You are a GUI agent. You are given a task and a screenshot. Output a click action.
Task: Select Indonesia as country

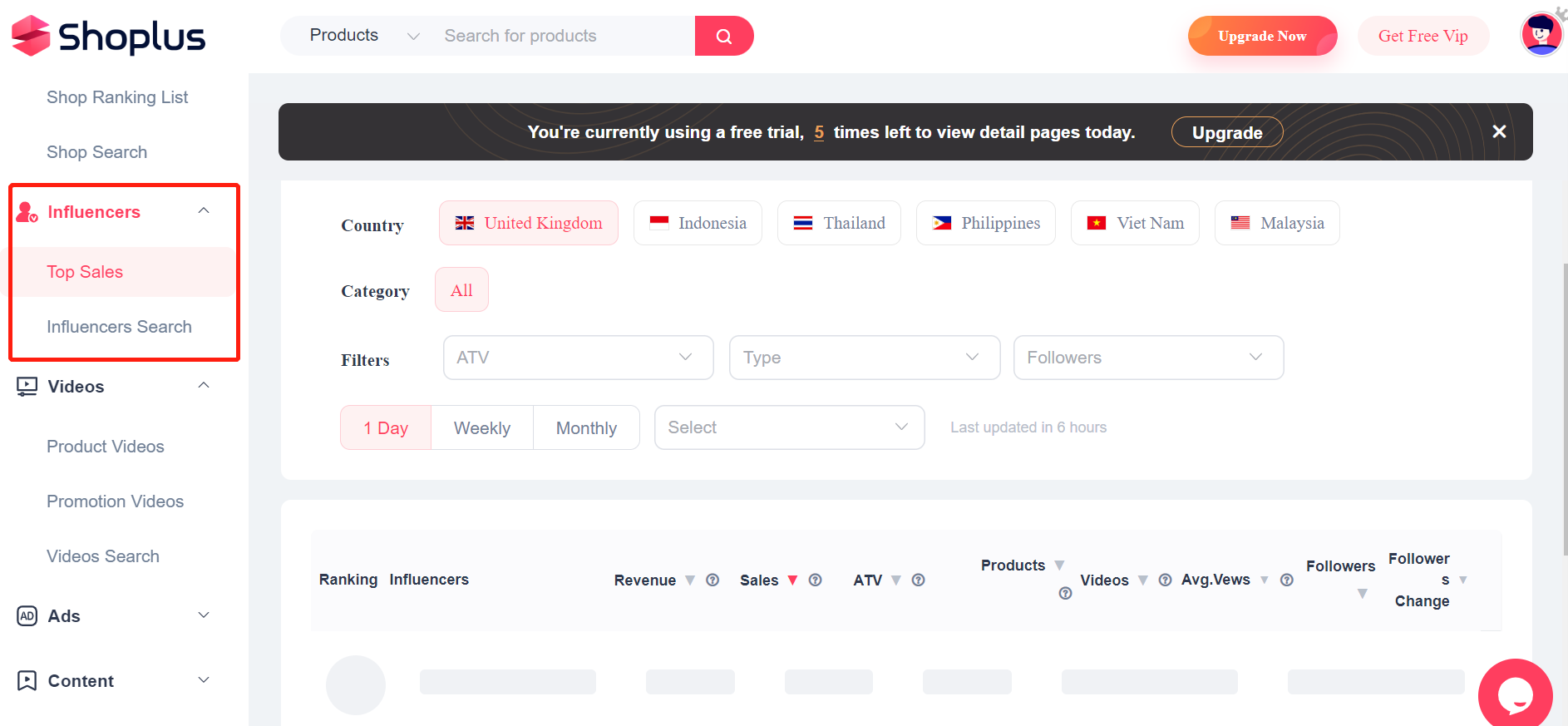pos(698,223)
